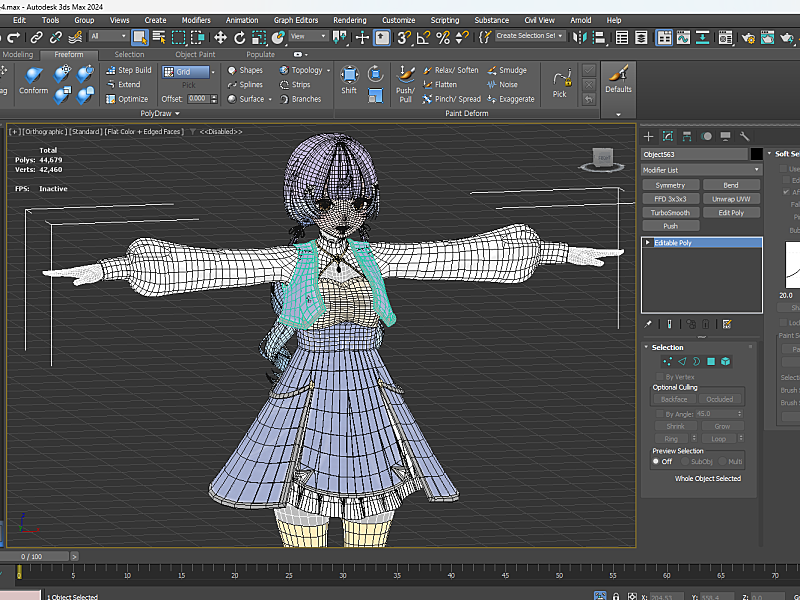Click the black object color swatch
Viewport: 800px width, 600px height.
(x=756, y=154)
